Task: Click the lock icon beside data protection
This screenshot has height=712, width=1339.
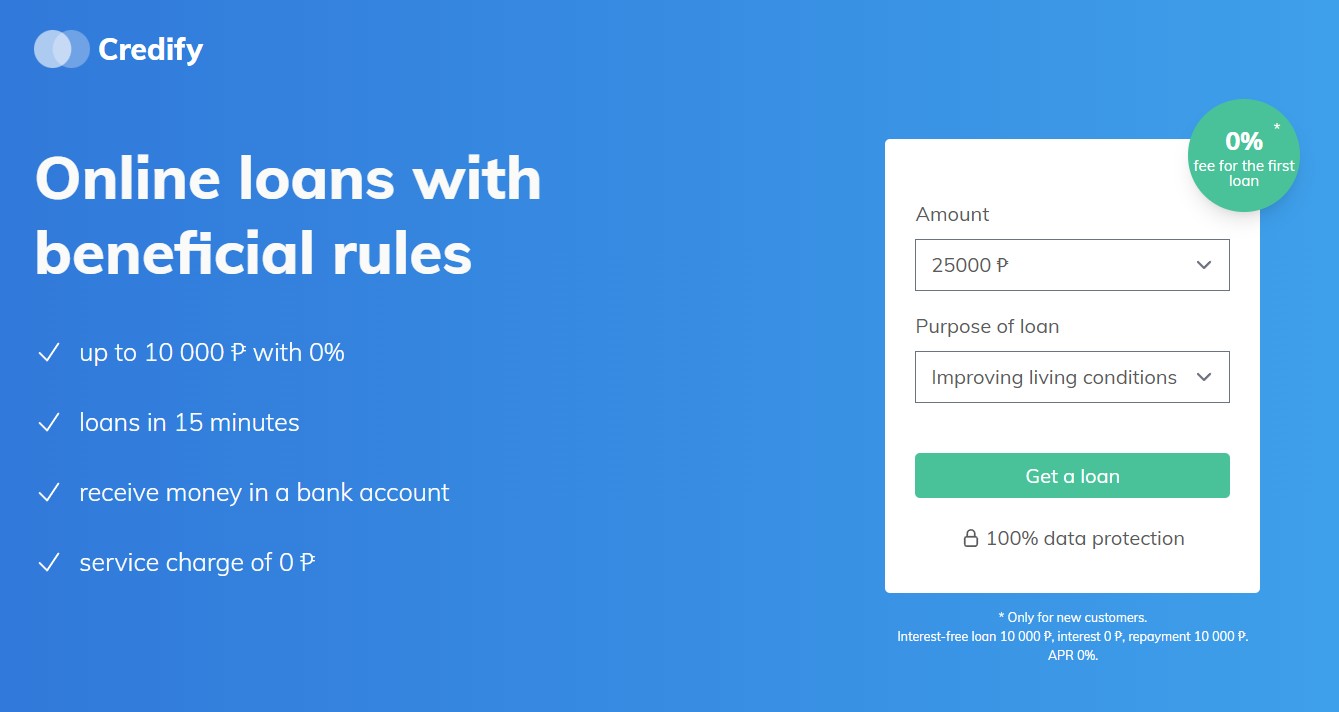Action: tap(970, 539)
